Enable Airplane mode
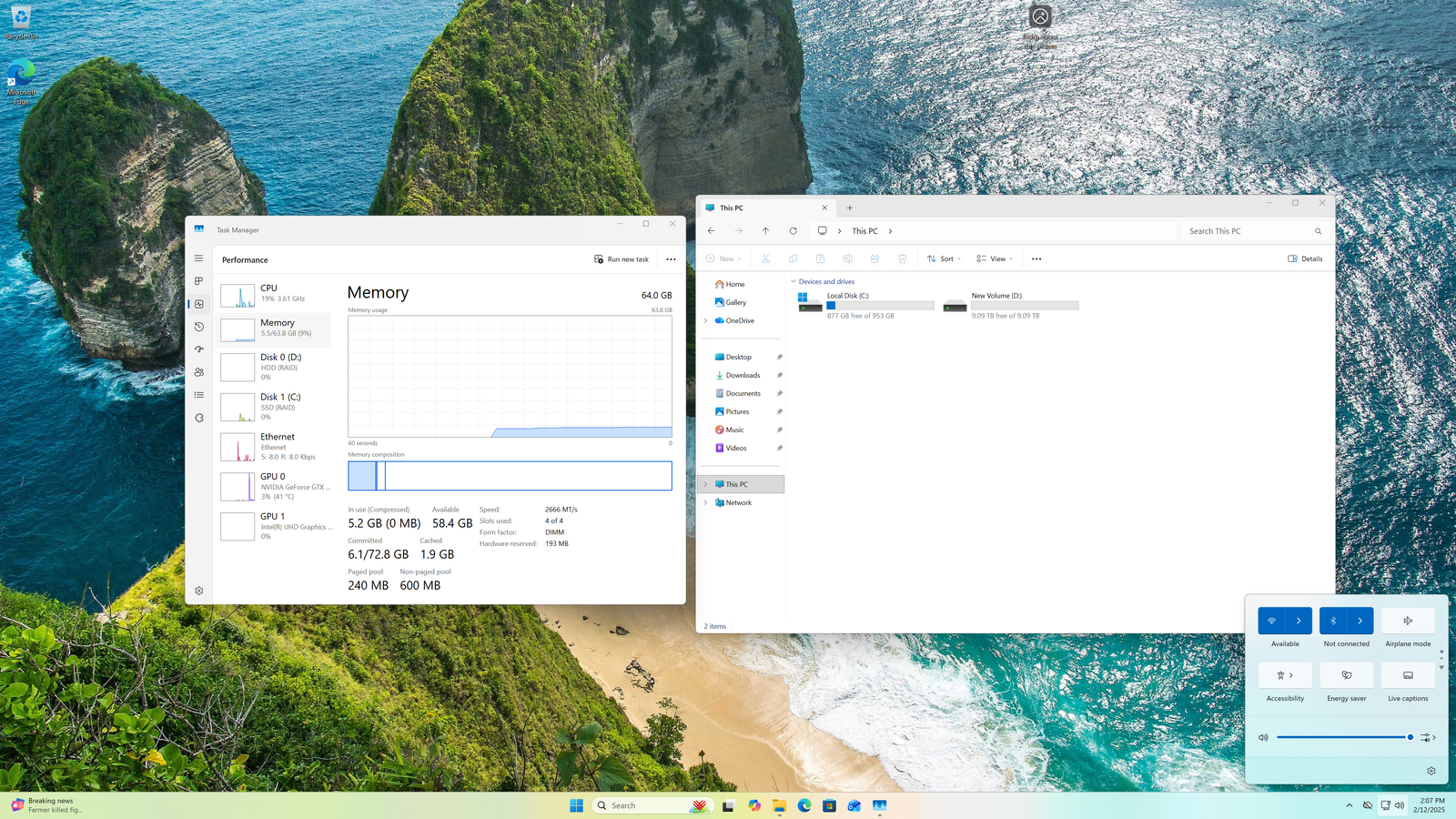1456x819 pixels. click(1408, 621)
